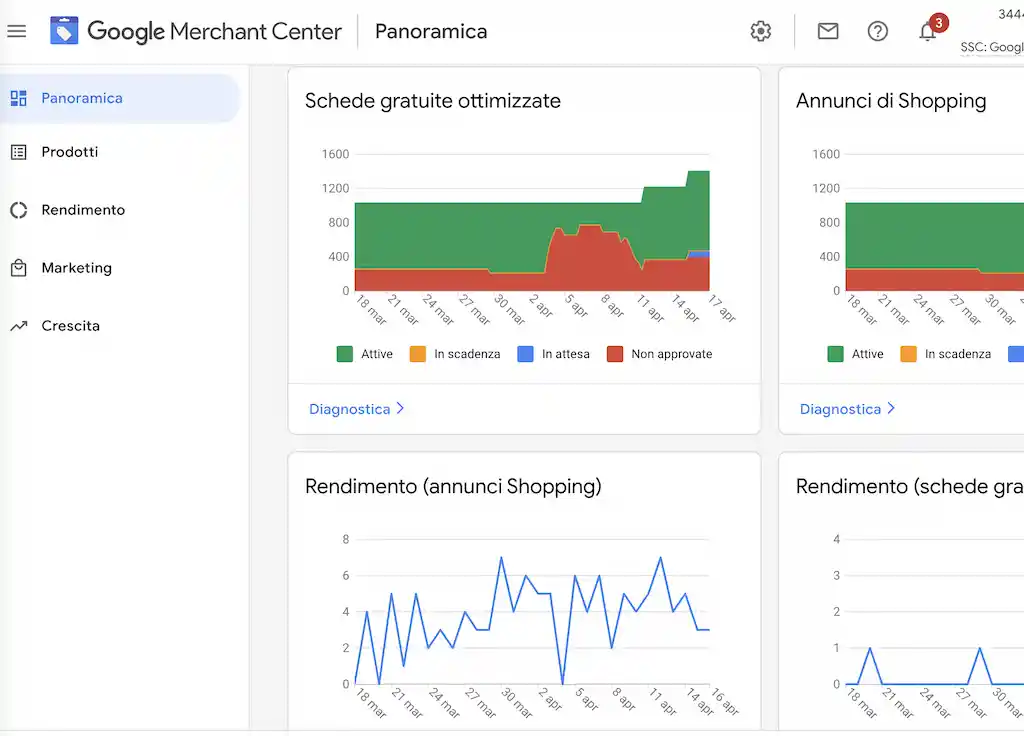This screenshot has height=736, width=1024.
Task: Click orange In scadenza swatch in Annunci di Shopping legend
Action: (x=908, y=354)
